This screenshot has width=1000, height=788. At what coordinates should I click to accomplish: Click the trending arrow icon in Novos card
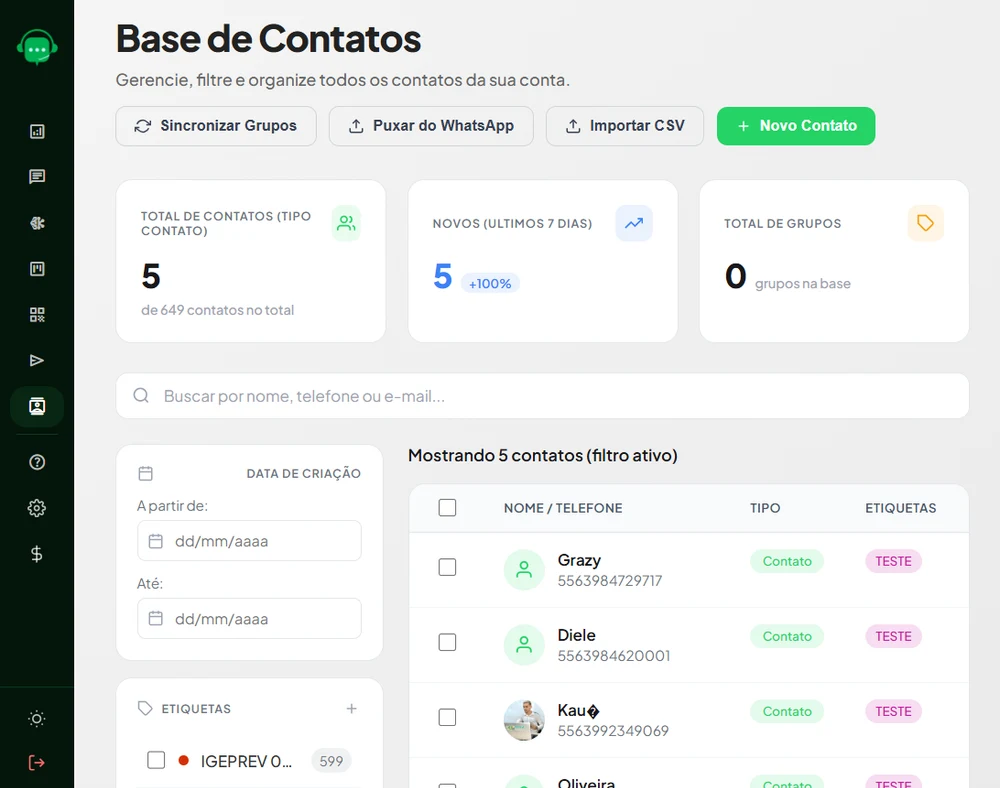[634, 223]
